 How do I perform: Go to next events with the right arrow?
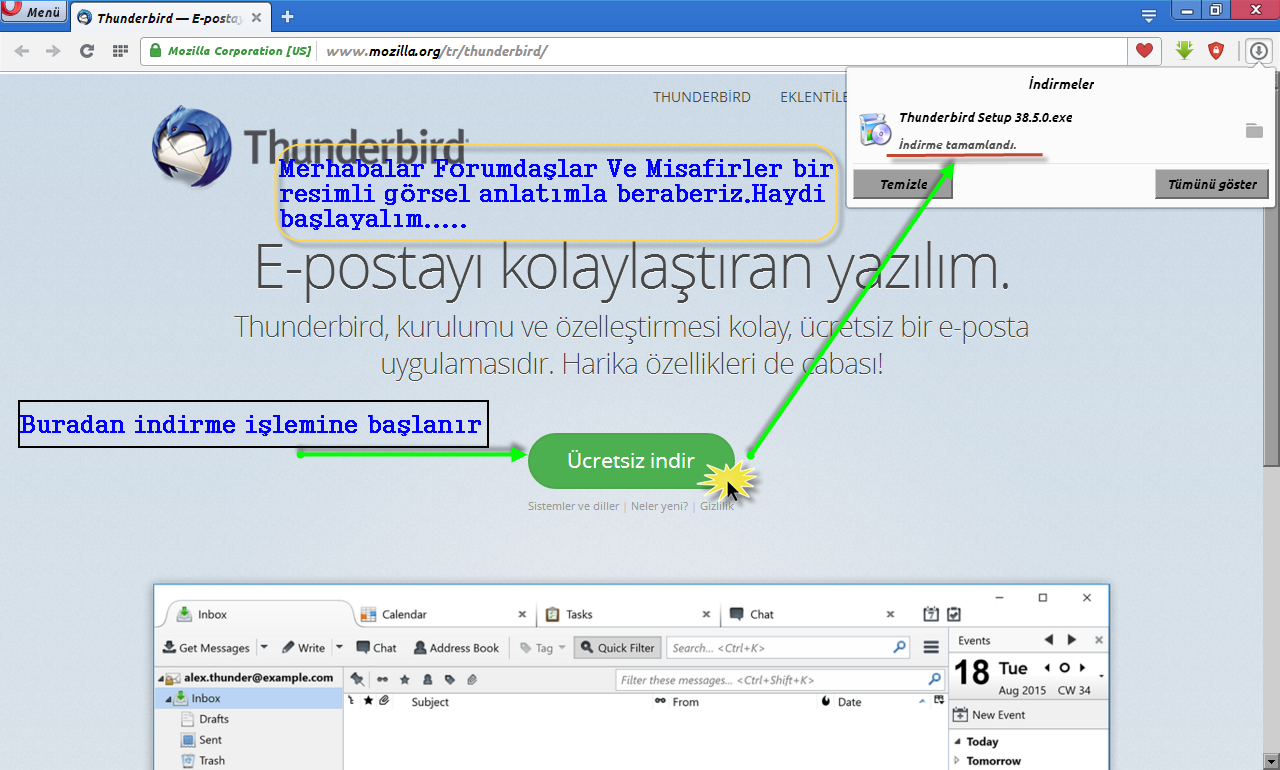(x=1072, y=640)
